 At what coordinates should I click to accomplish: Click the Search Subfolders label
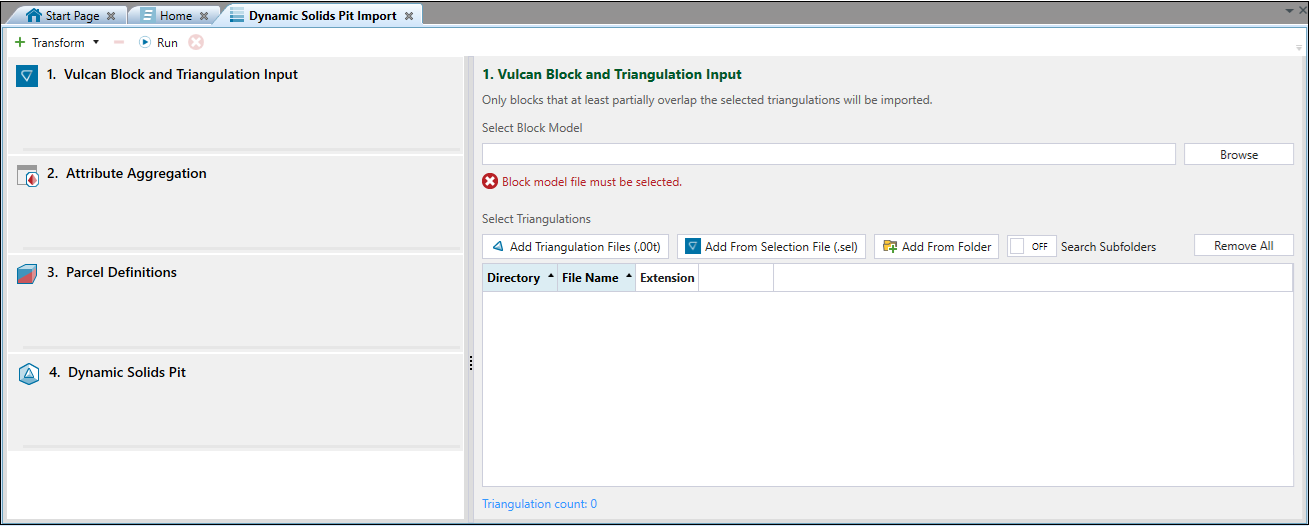pos(1108,247)
